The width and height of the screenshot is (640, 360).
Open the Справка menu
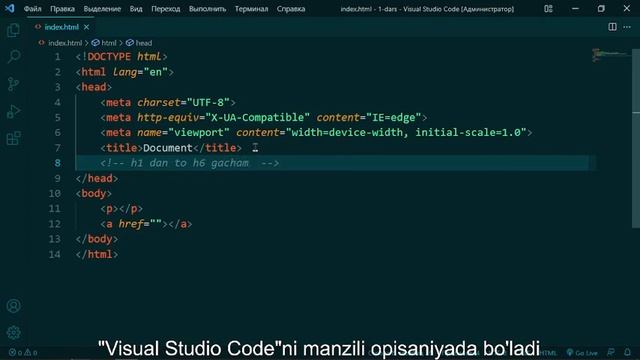291,9
